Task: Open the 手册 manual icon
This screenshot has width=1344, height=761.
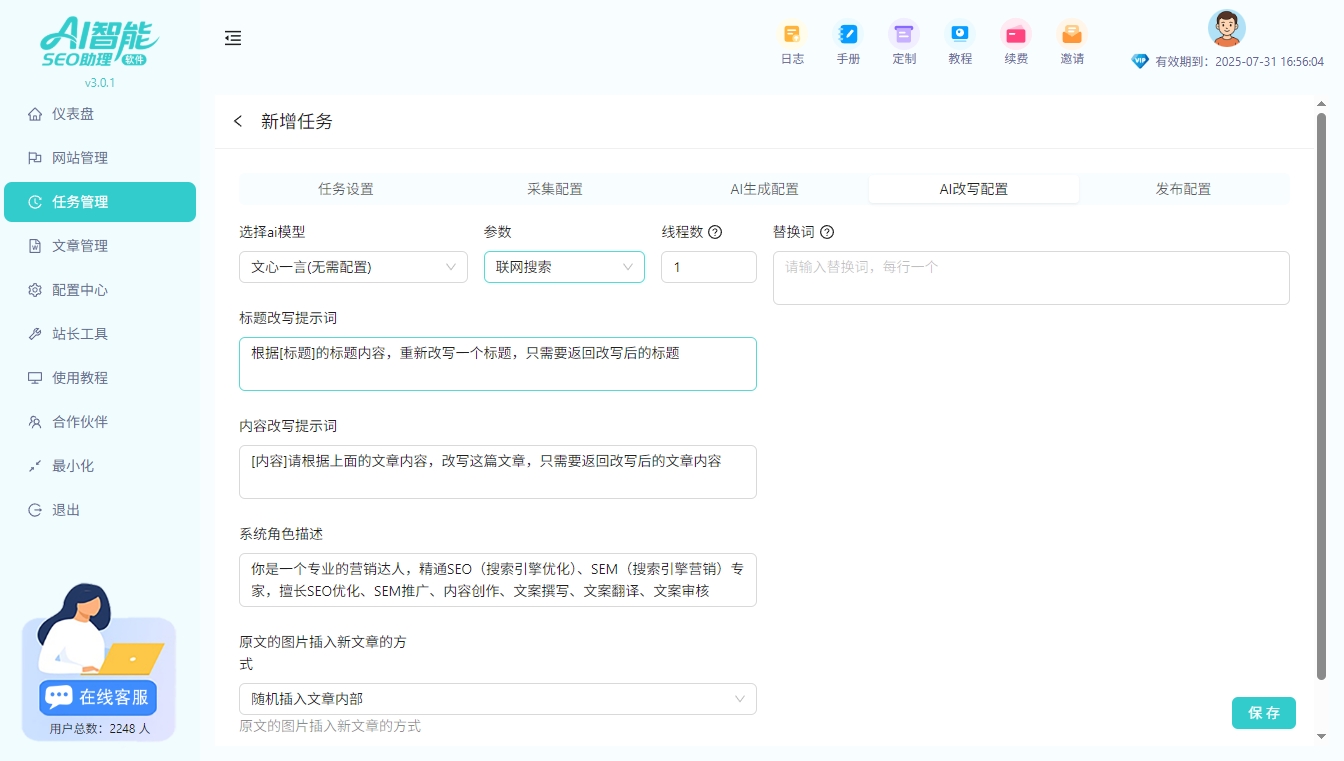Action: 848,42
